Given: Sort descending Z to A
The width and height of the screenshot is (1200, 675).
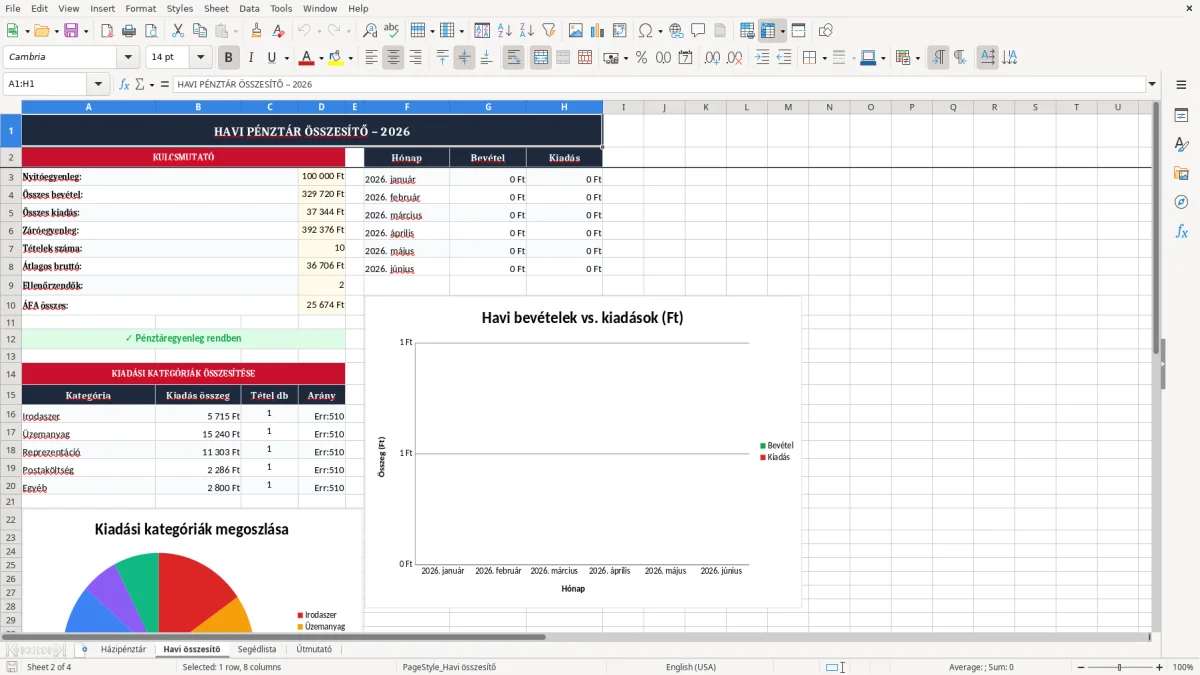Looking at the screenshot, I should [x=527, y=31].
